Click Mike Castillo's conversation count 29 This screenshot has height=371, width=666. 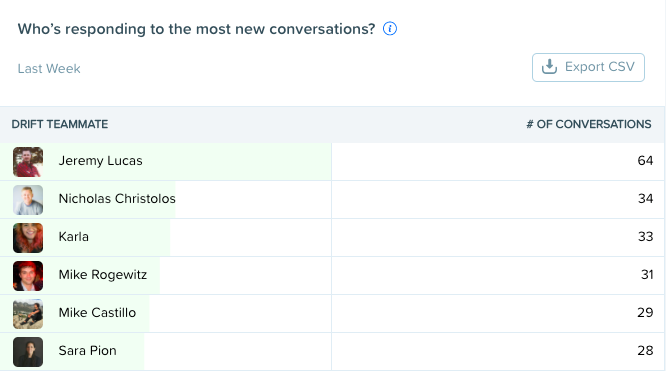pyautogui.click(x=645, y=312)
